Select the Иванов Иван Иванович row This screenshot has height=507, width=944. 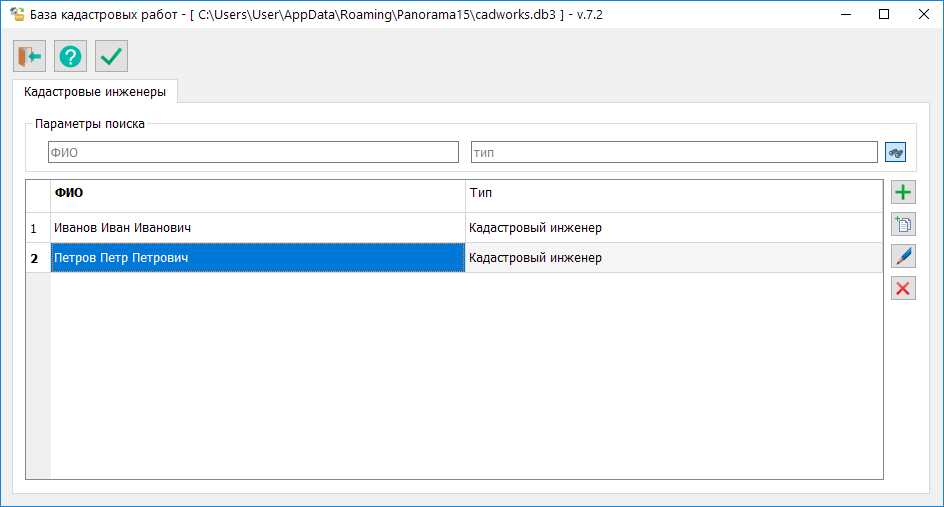[257, 228]
